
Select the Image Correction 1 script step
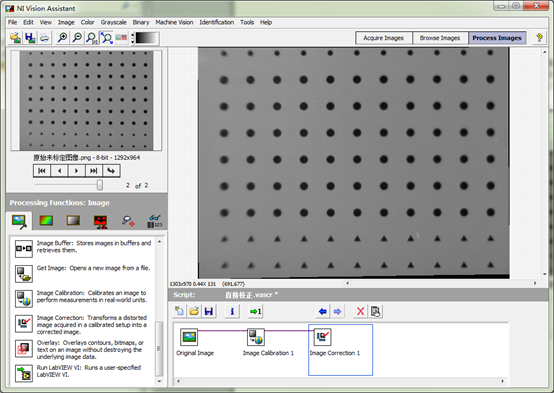coord(340,350)
